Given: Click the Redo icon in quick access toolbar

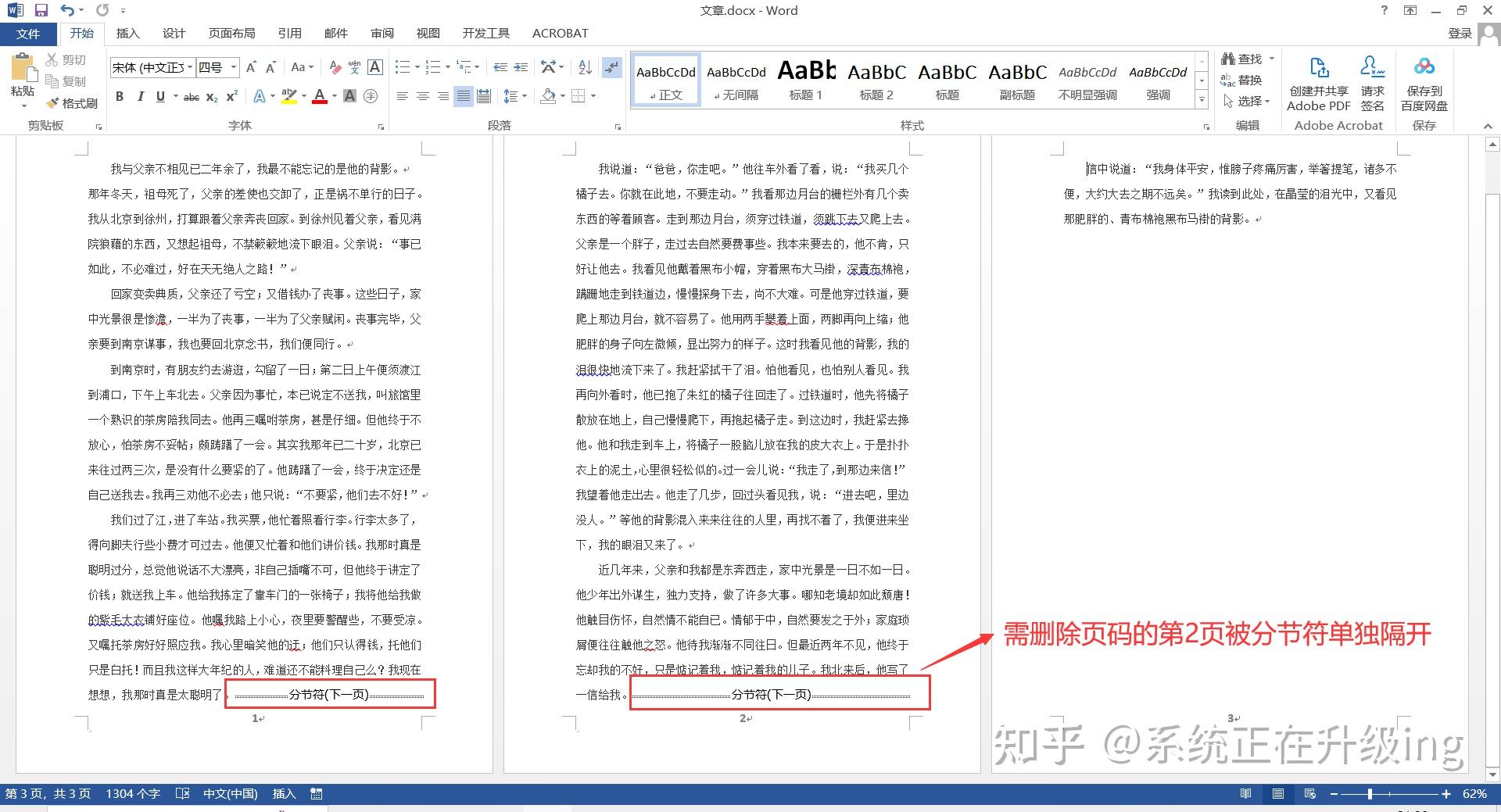Looking at the screenshot, I should (x=102, y=10).
